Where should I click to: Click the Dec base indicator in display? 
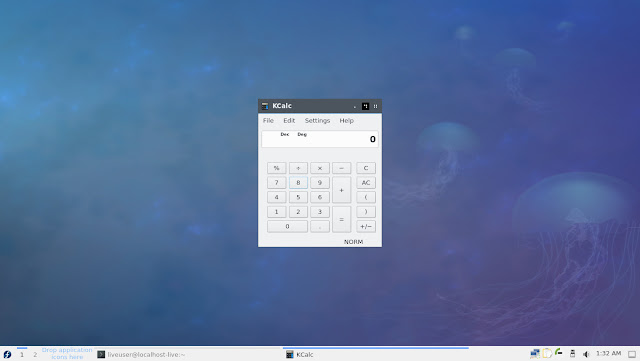[x=284, y=134]
